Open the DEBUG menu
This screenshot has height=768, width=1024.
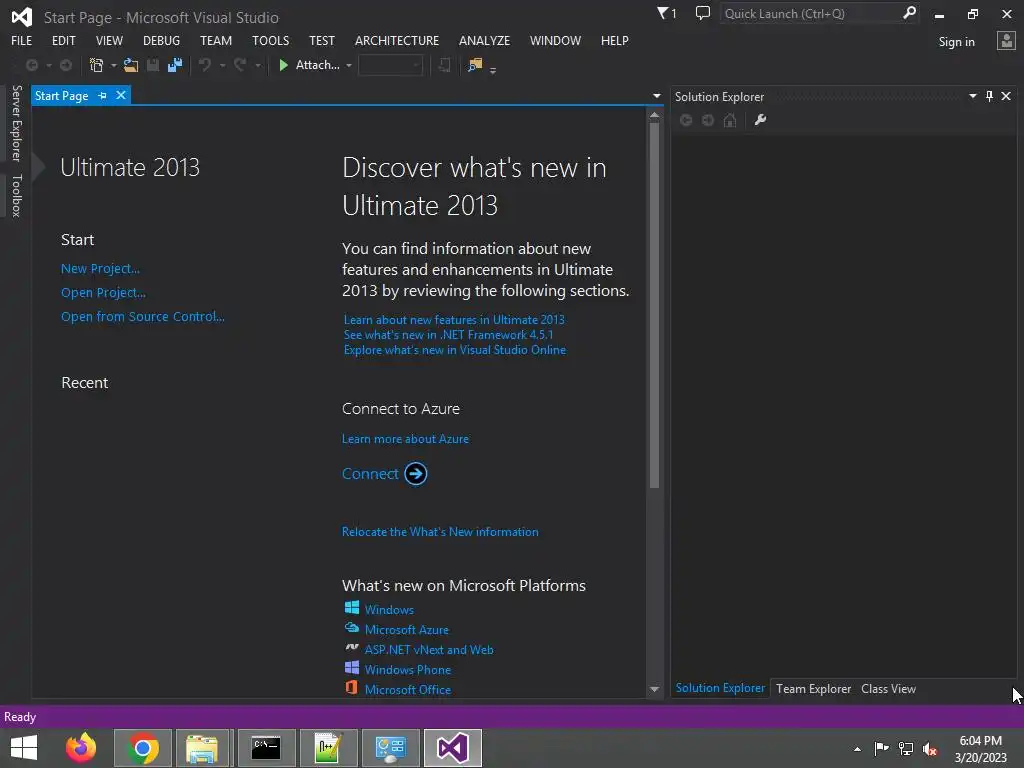click(161, 40)
